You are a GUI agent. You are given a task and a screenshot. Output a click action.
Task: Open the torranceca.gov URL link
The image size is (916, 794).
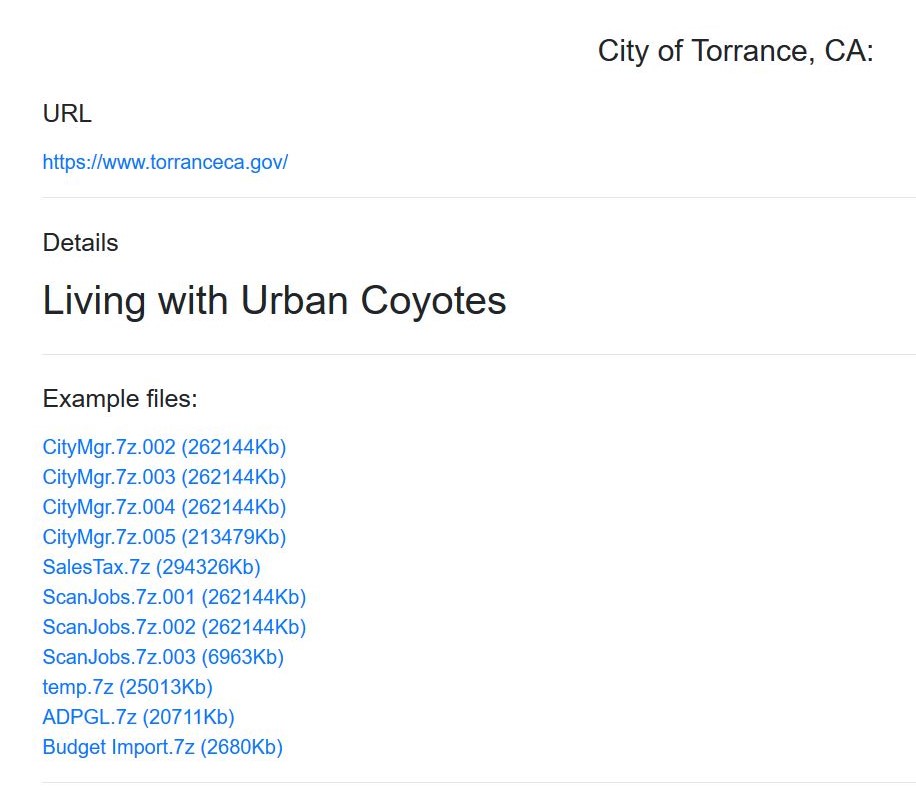pyautogui.click(x=165, y=162)
